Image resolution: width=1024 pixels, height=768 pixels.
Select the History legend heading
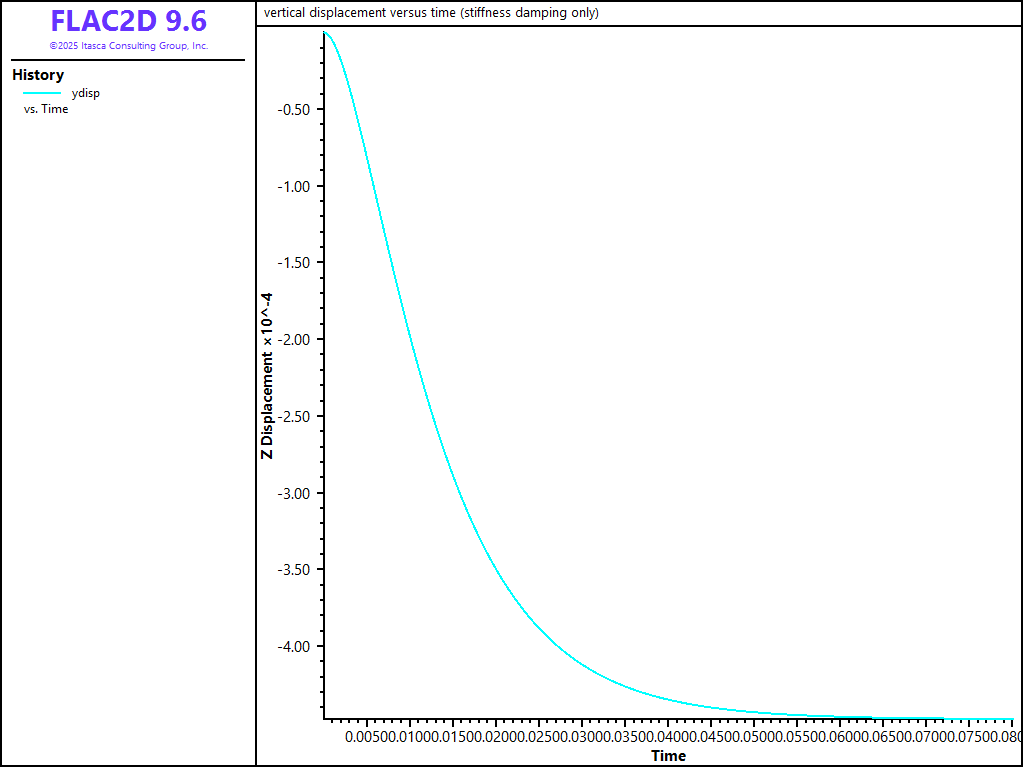(38, 75)
